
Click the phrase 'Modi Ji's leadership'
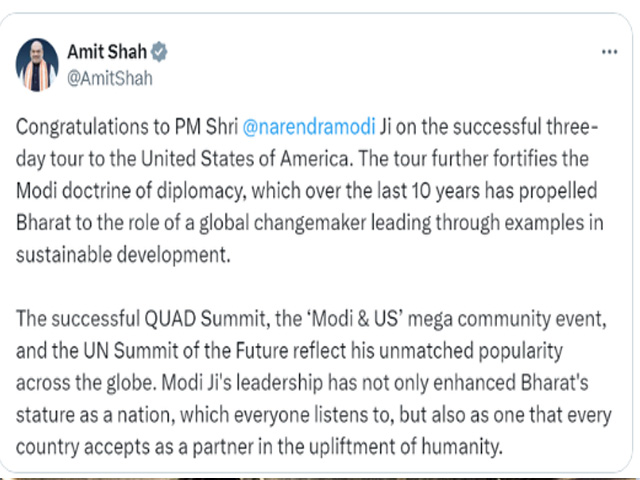point(242,384)
